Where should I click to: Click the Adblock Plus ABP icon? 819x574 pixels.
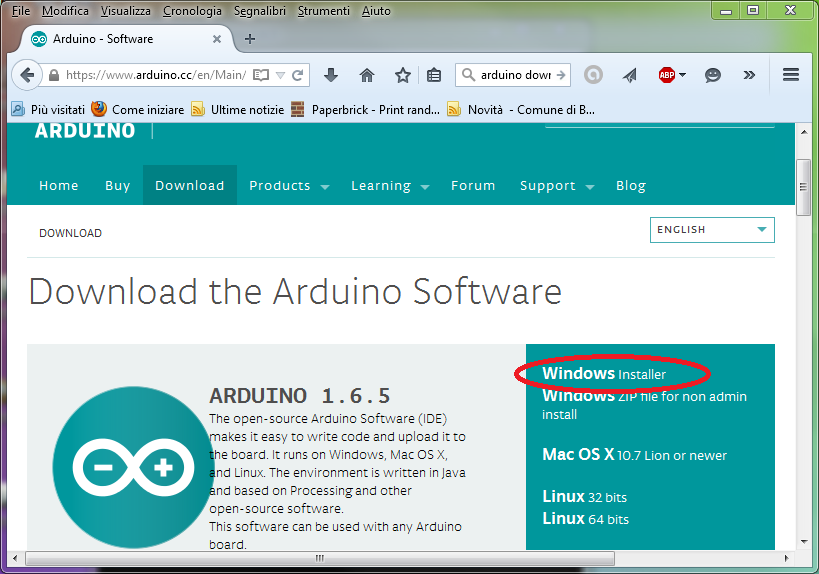666,75
